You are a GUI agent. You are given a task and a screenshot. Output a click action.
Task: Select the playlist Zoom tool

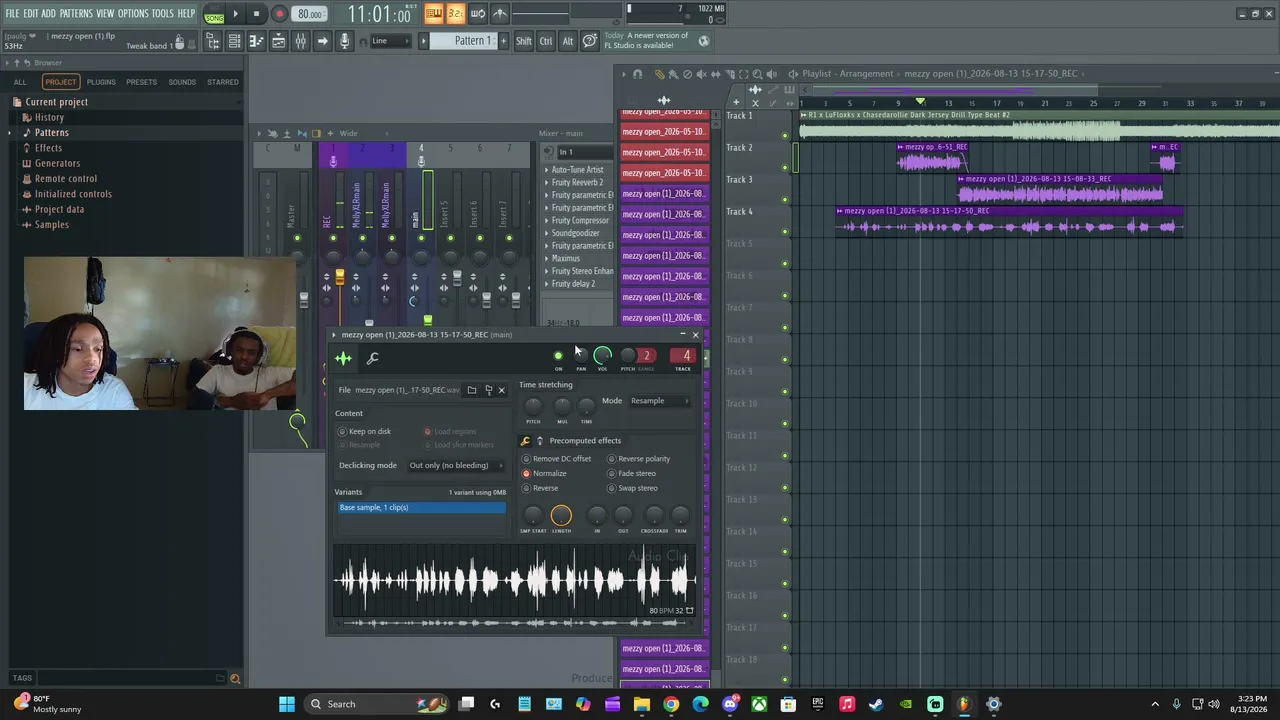(x=757, y=74)
